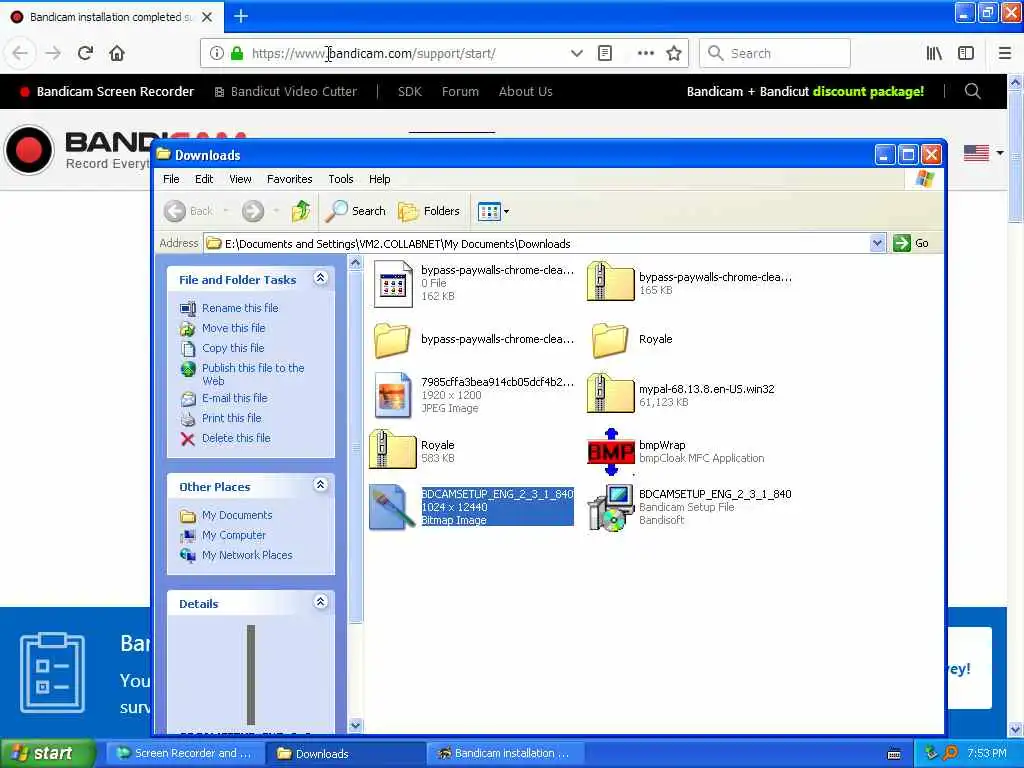Viewport: 1024px width, 768px height.
Task: Switch to Bandicam installation taskbar item
Action: (x=503, y=753)
